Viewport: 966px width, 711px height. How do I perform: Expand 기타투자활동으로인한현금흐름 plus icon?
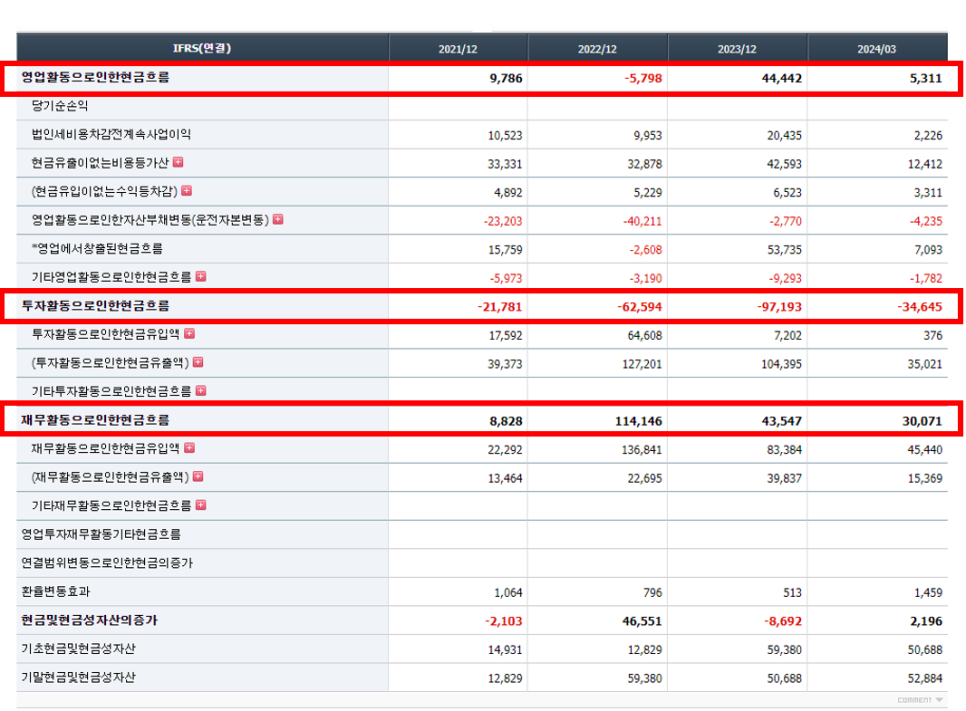pyautogui.click(x=201, y=391)
